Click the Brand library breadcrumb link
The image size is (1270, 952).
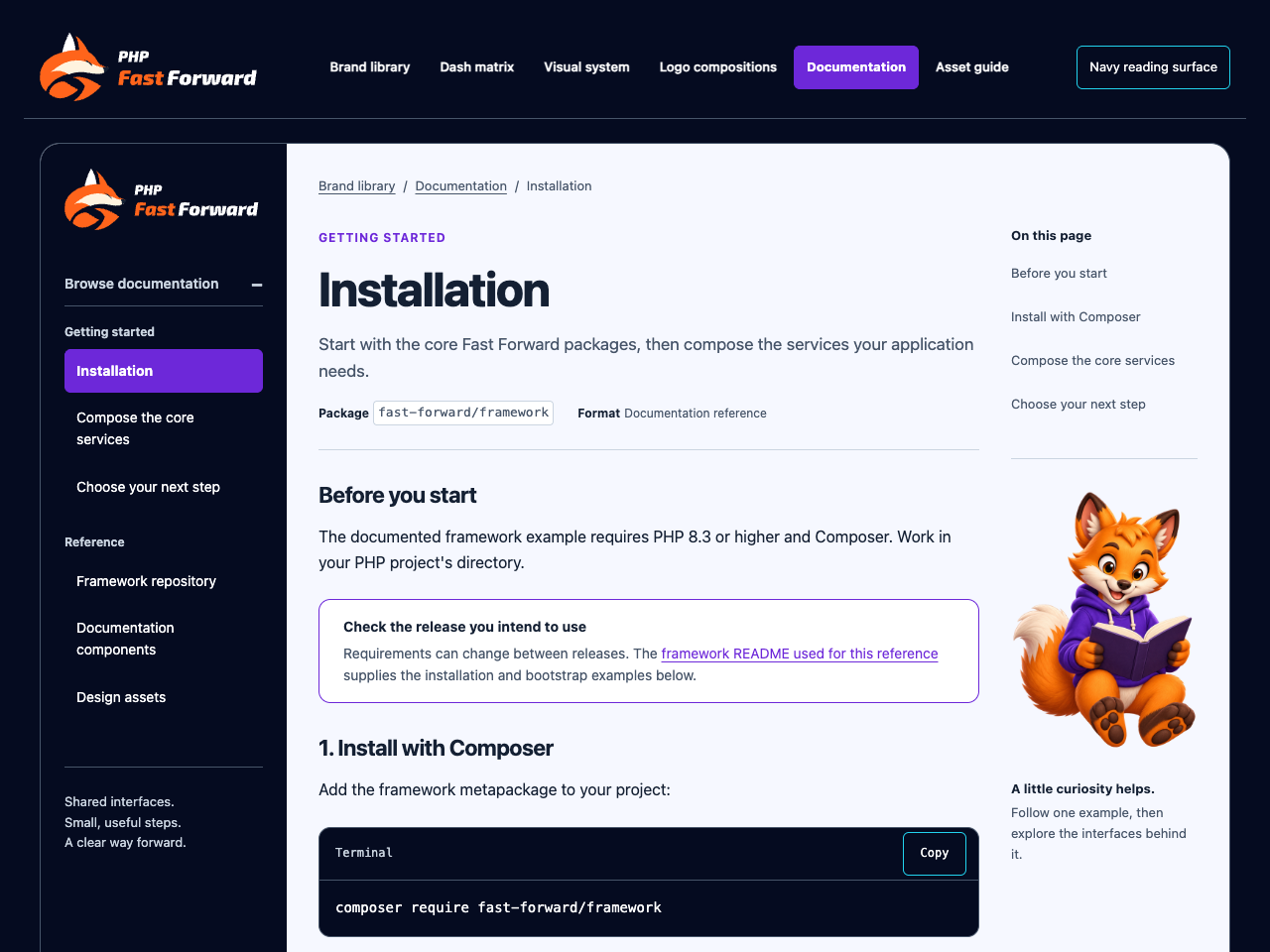[x=357, y=186]
